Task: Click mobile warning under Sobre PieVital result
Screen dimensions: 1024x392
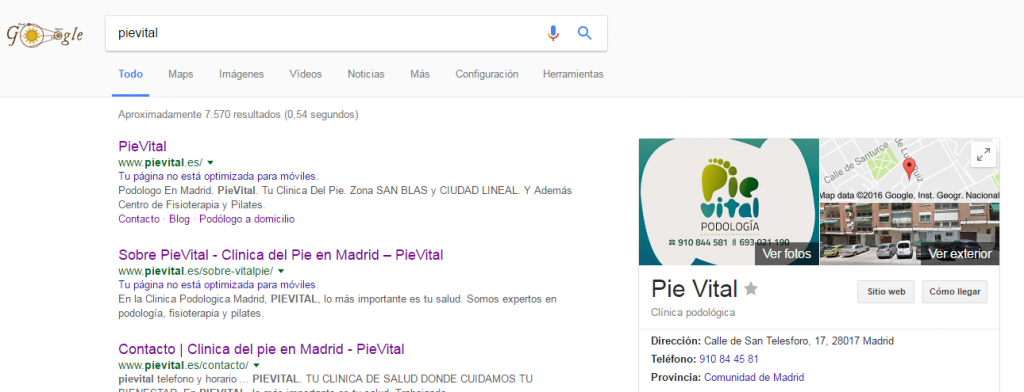Action: pos(218,285)
